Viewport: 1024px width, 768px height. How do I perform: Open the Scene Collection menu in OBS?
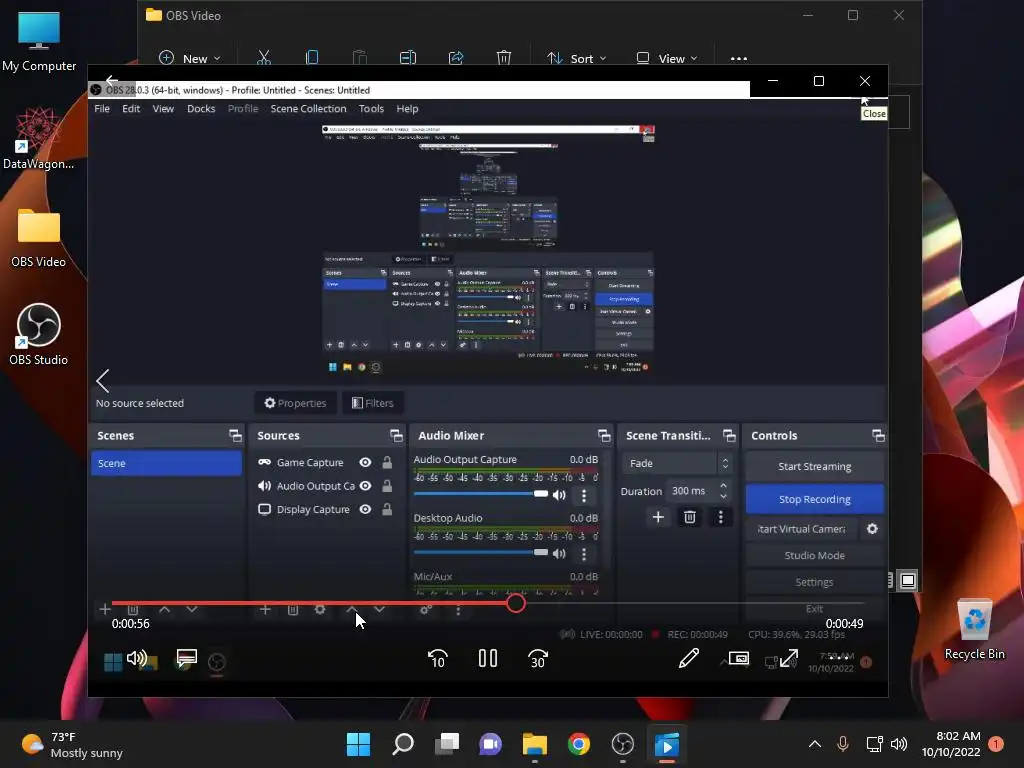[x=308, y=108]
